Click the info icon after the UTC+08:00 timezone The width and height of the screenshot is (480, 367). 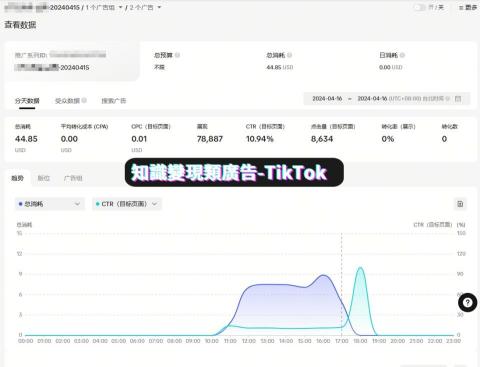448,99
